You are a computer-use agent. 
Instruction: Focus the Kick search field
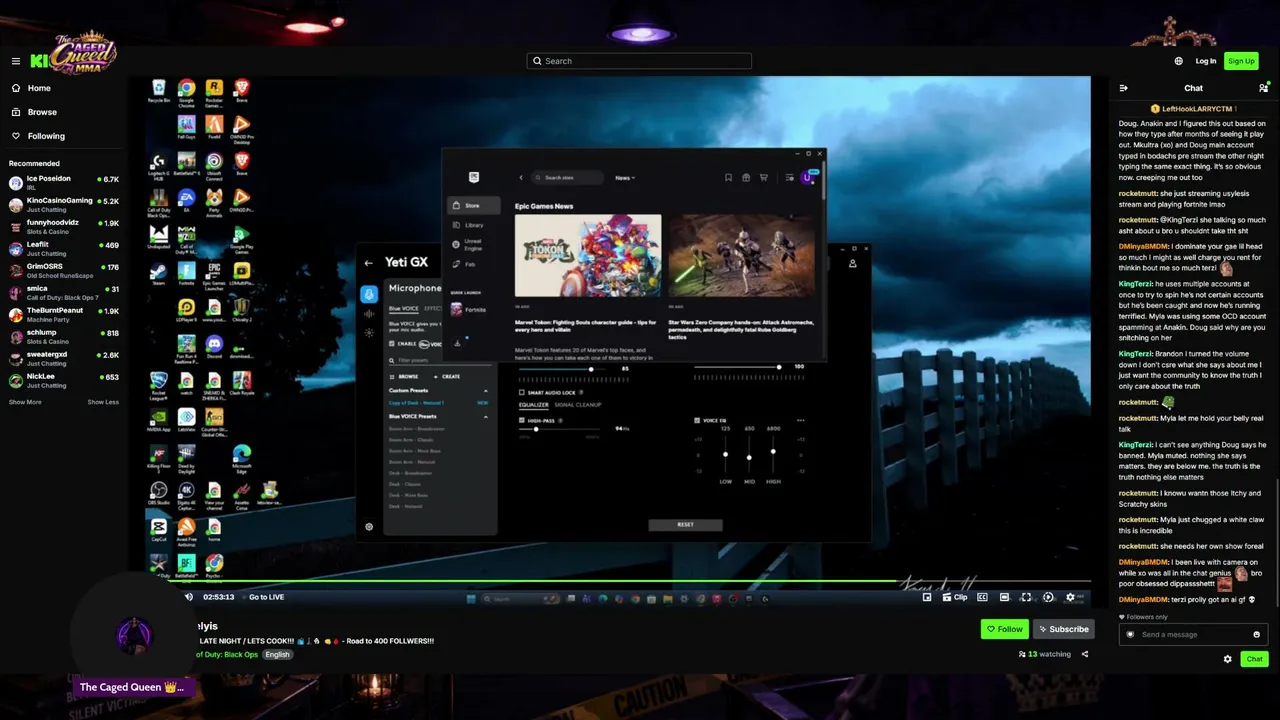click(639, 61)
